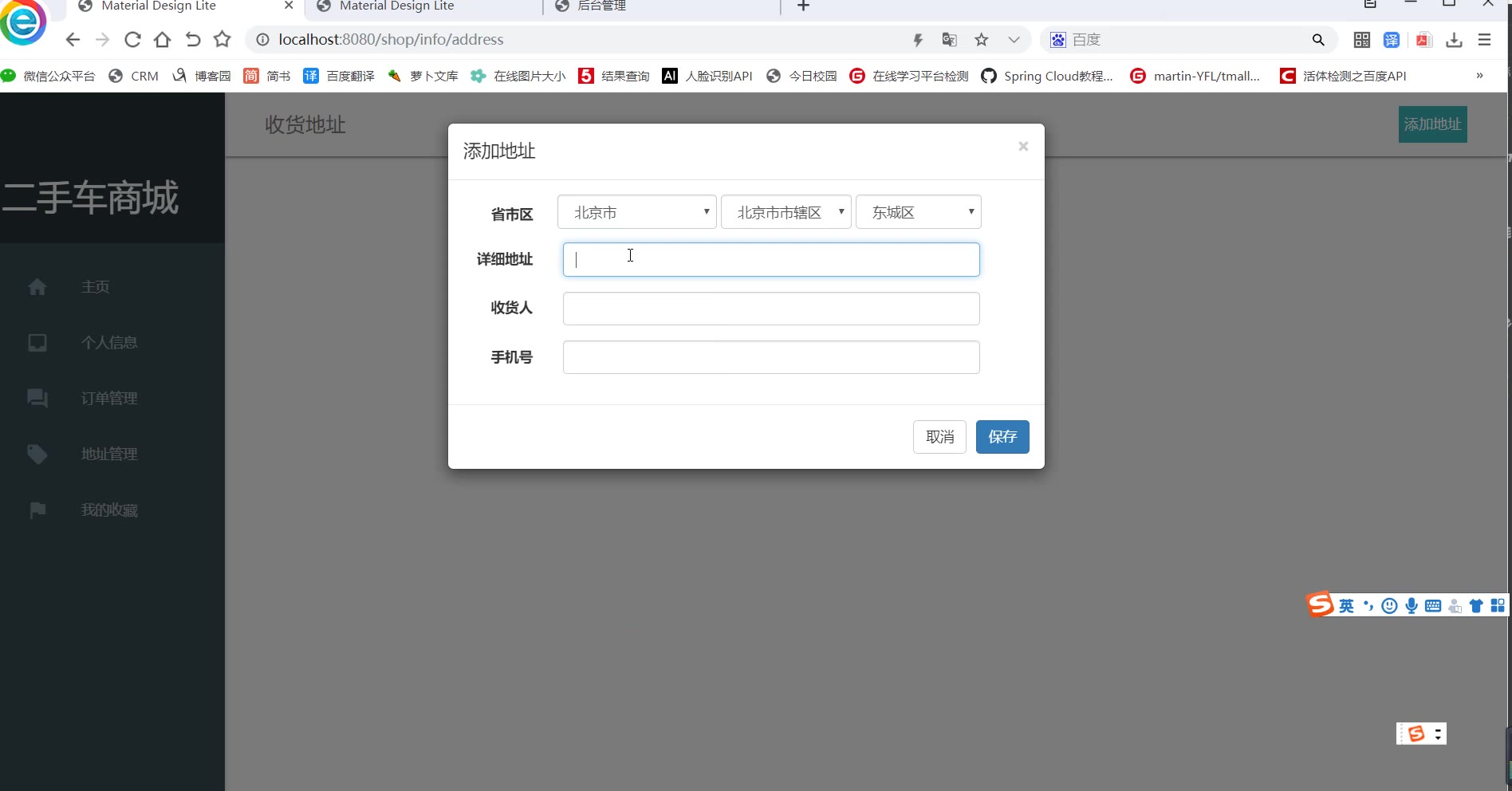The image size is (1512, 791).
Task: Click the undo/restore closed tab icon
Action: [x=193, y=40]
